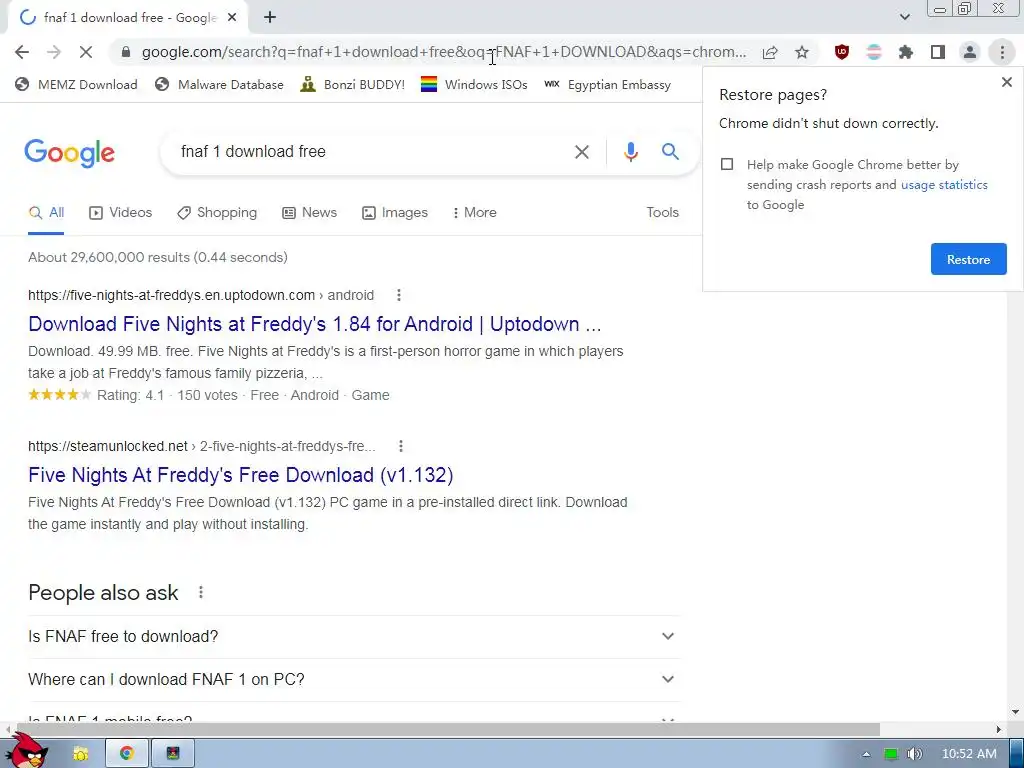Screen dimensions: 1024x768
Task: Open the three-dot menu for the uptodown result
Action: point(398,295)
